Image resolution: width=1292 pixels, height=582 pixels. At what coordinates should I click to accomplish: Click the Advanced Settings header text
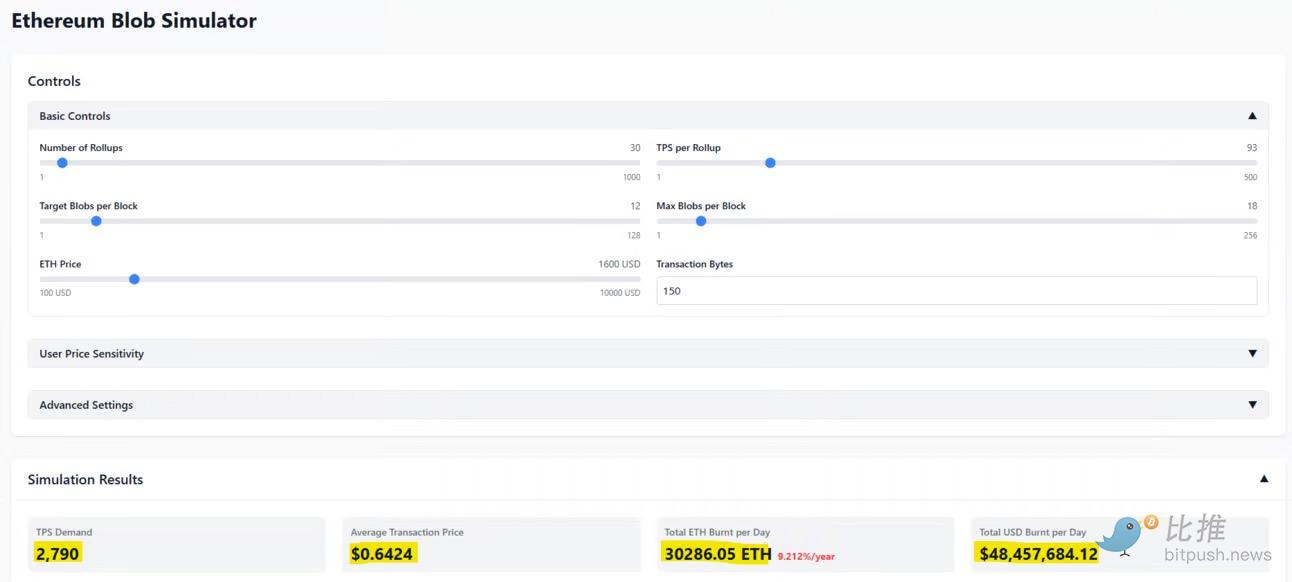tap(86, 405)
